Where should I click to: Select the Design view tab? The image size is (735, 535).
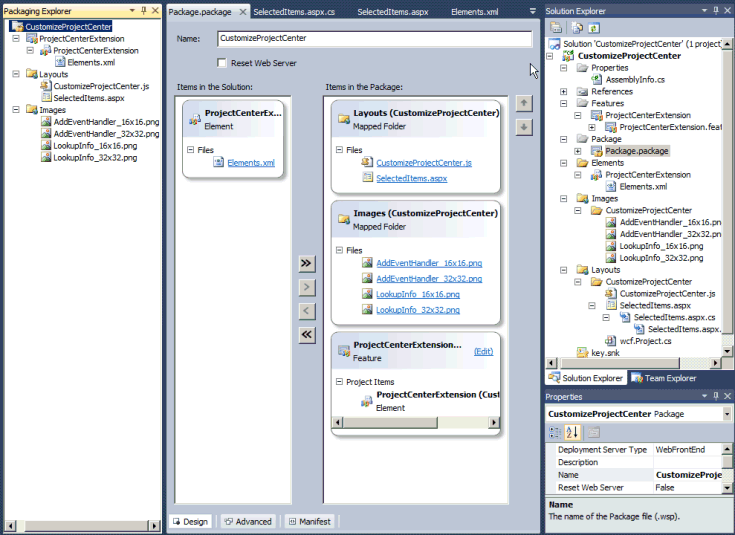click(x=190, y=521)
